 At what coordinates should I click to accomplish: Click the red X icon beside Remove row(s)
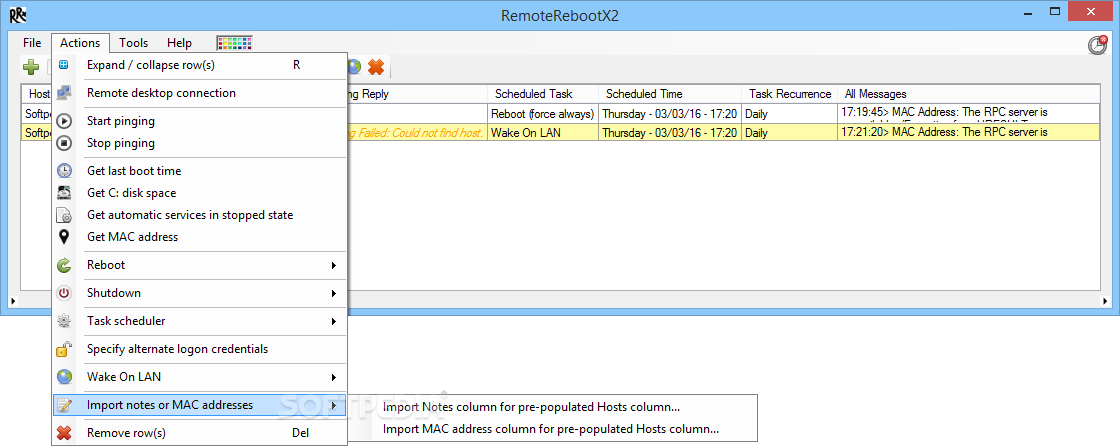[64, 433]
